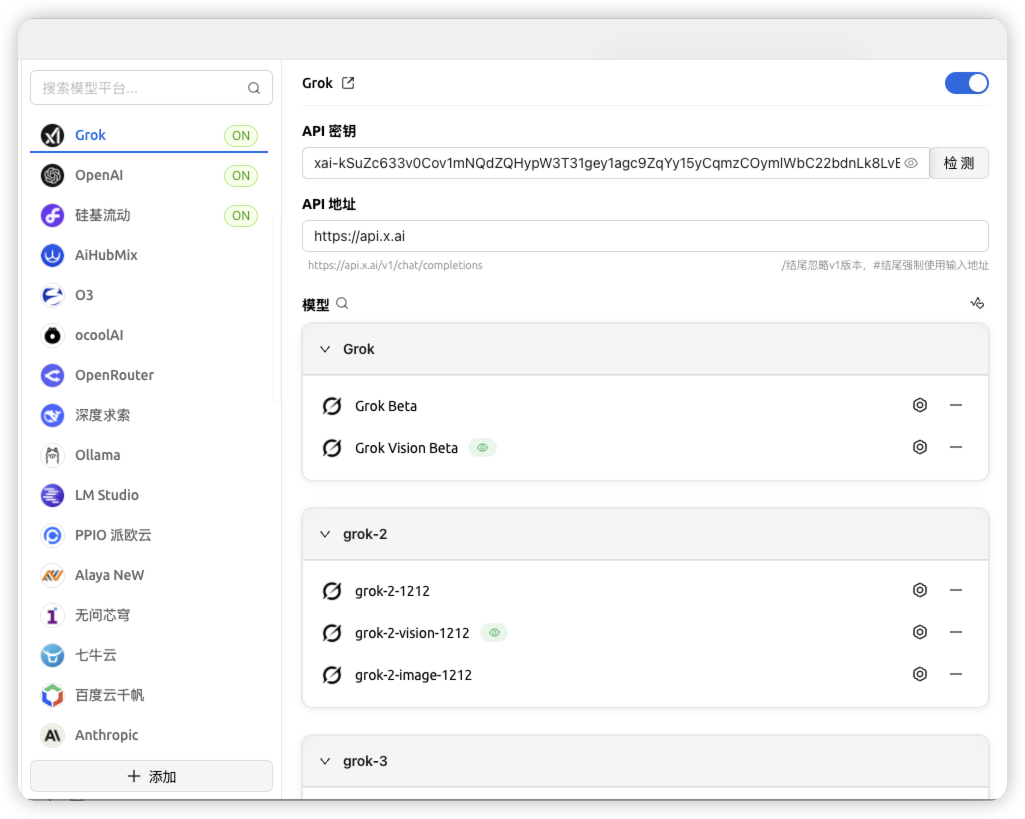This screenshot has height=819, width=1025.
Task: Click the Grok Beta model name
Action: click(x=386, y=406)
